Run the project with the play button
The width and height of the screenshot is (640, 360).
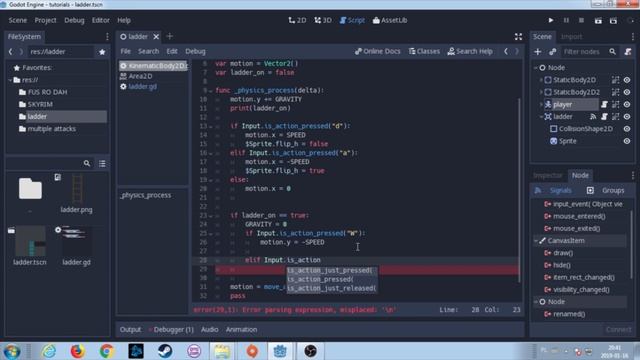click(x=551, y=20)
